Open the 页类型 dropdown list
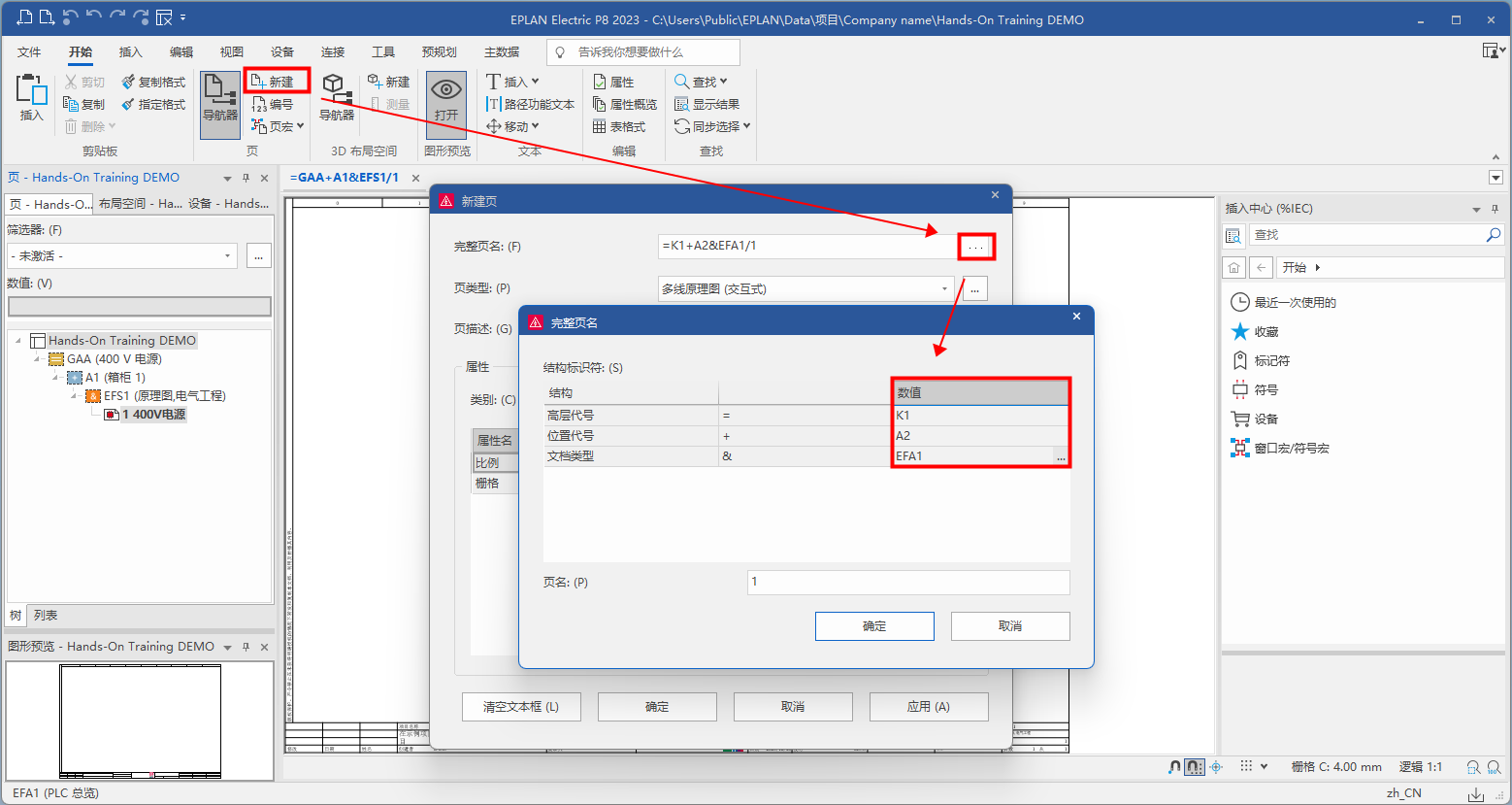The width and height of the screenshot is (1512, 805). (944, 288)
